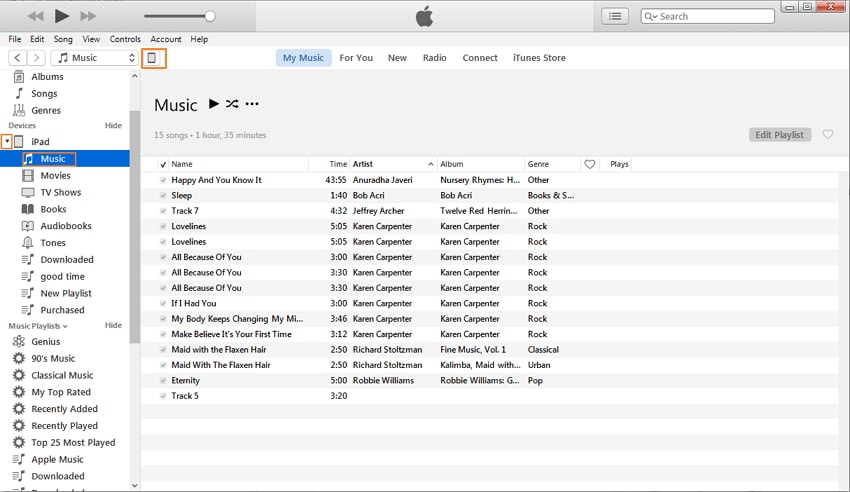Select Tones under iPad
The width and height of the screenshot is (850, 492).
coord(53,242)
